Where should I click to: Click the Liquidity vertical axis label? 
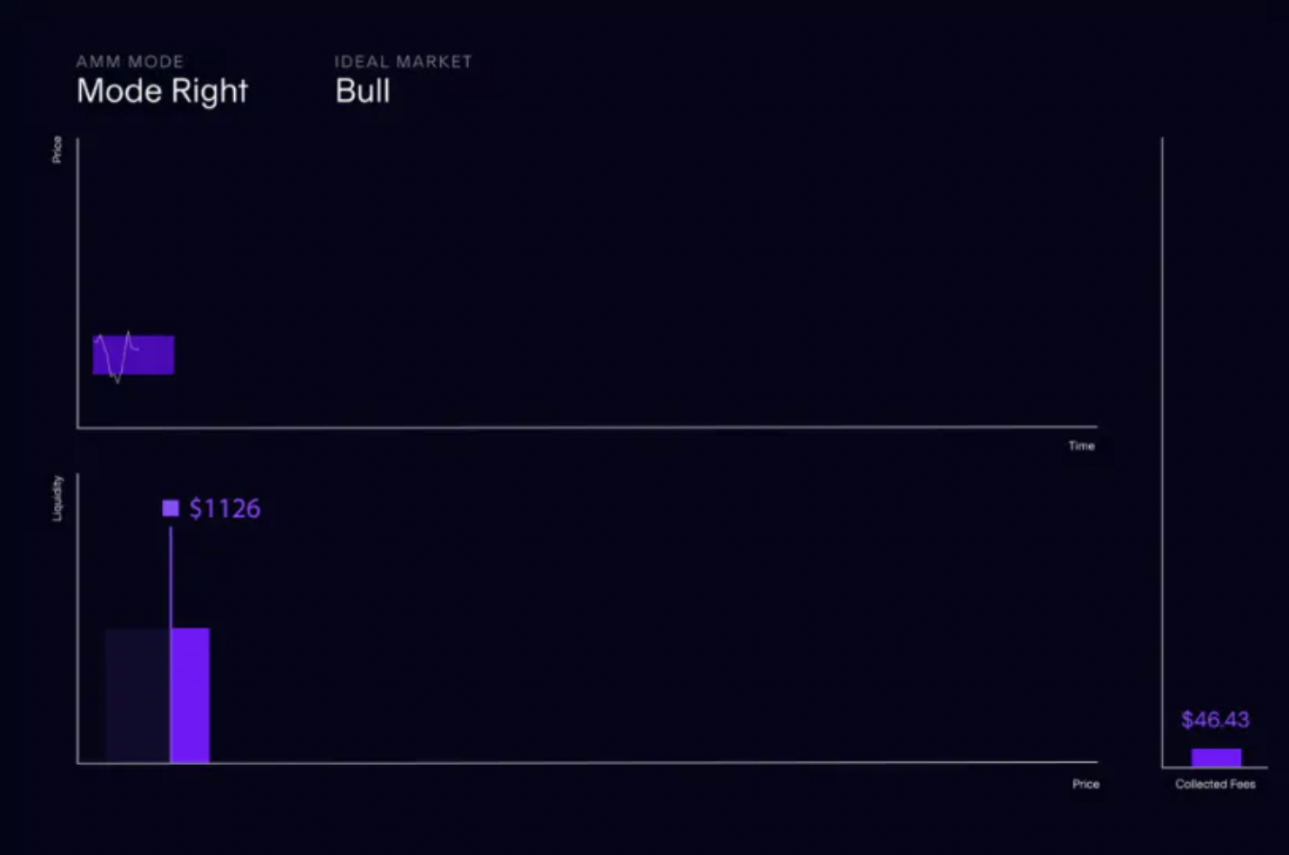pyautogui.click(x=58, y=498)
